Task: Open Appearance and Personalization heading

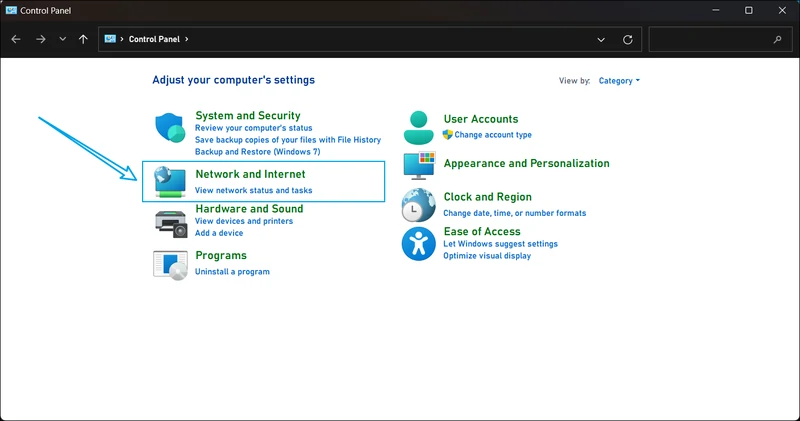Action: tap(527, 163)
